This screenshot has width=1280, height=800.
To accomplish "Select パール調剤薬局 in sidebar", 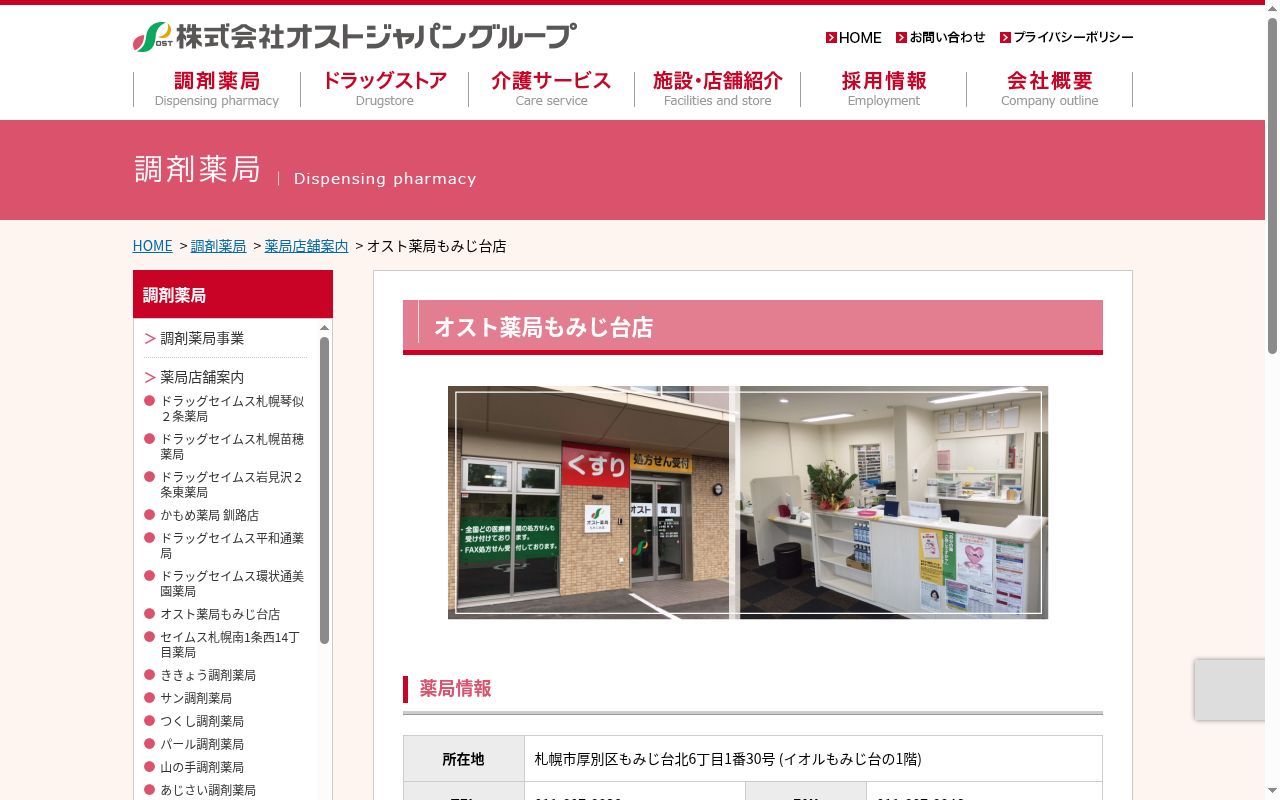I will [x=202, y=744].
